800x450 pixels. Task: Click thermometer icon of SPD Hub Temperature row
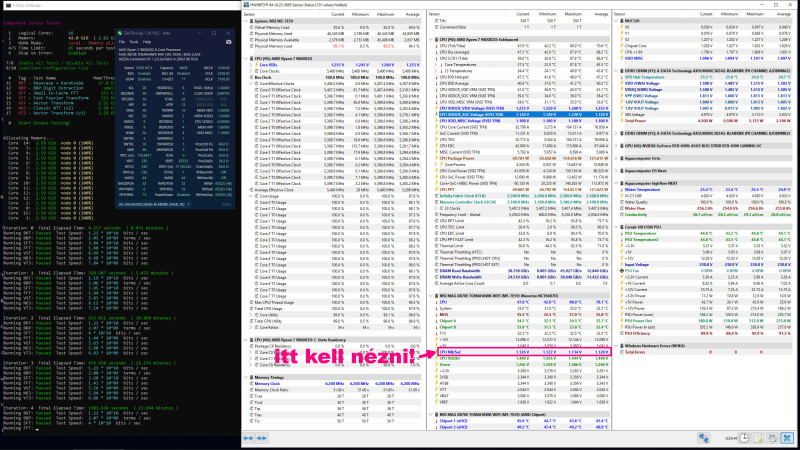click(622, 77)
